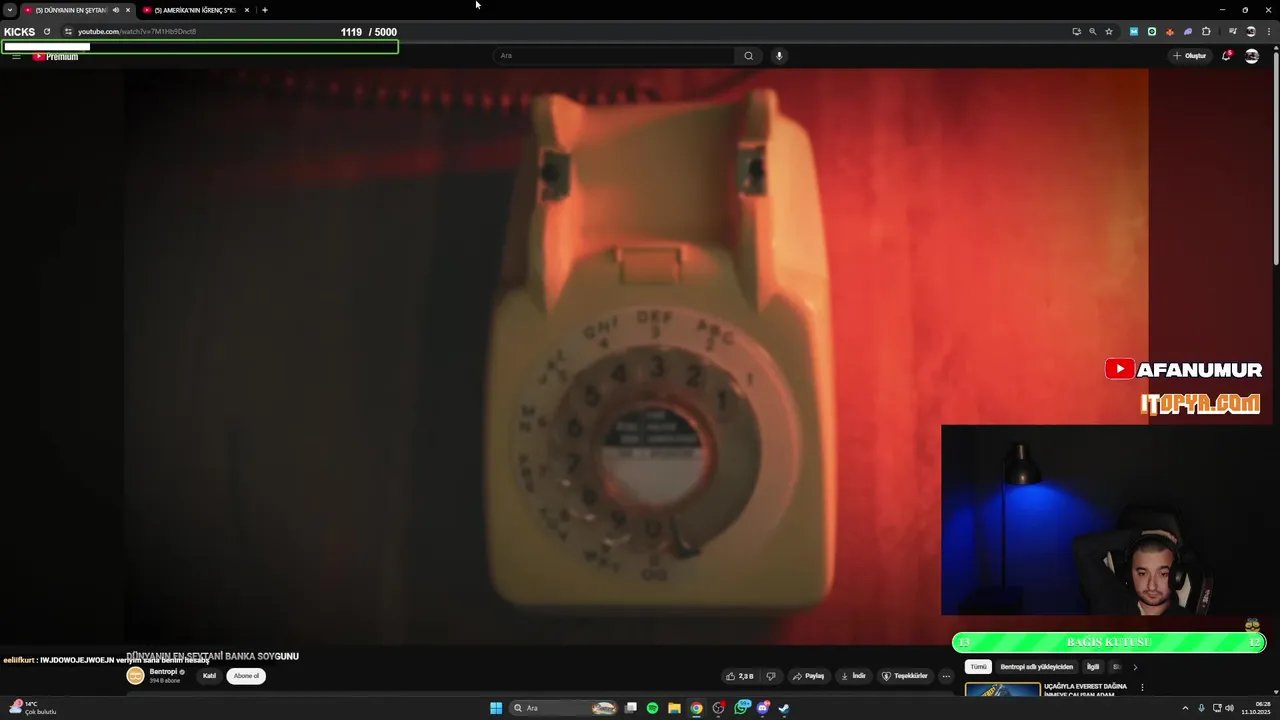Close the DÜNYANIN EN ŞEYTANİ tab
1280x720 pixels.
coord(128,10)
